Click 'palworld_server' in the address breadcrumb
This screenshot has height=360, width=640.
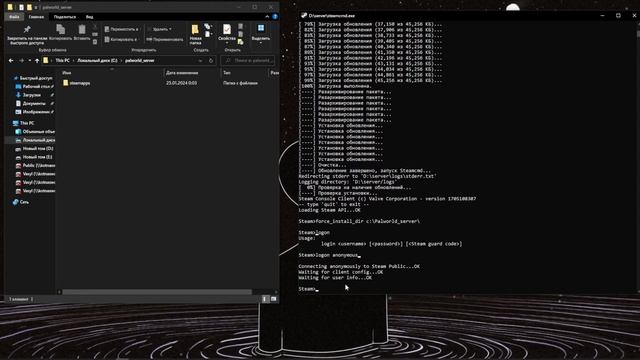click(140, 60)
